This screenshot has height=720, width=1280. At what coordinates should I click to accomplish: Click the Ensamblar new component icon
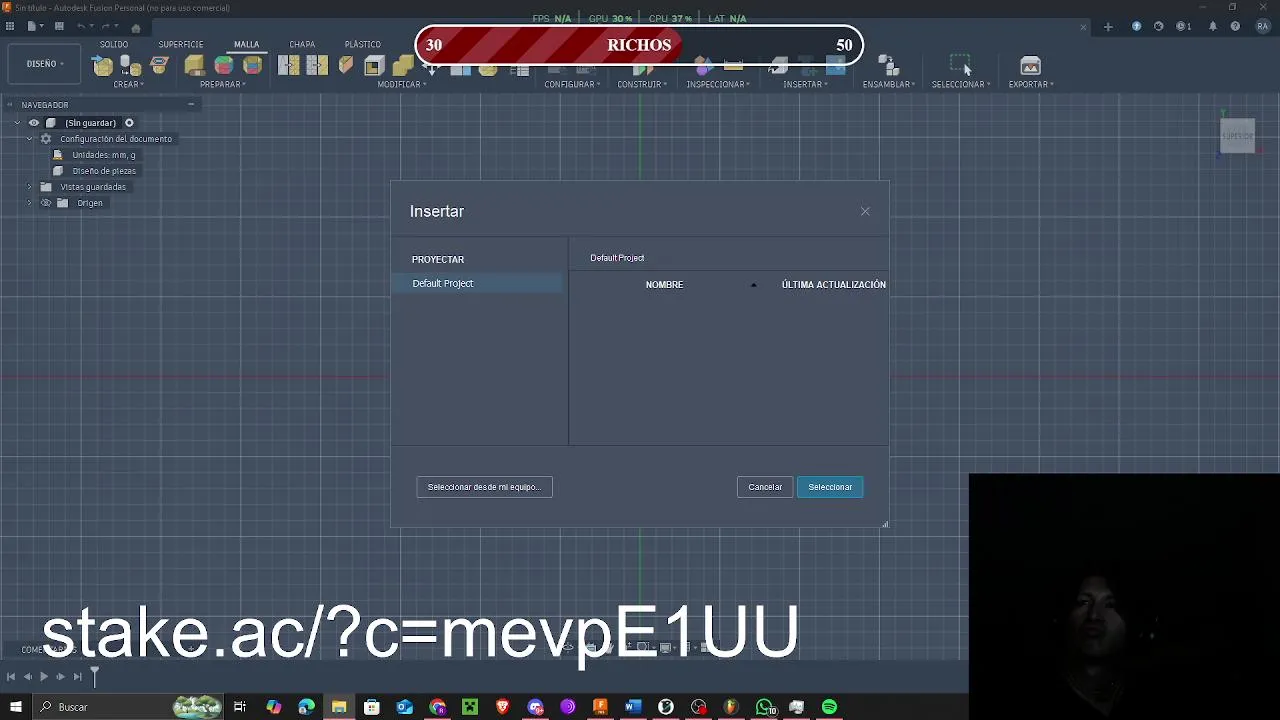[x=887, y=66]
